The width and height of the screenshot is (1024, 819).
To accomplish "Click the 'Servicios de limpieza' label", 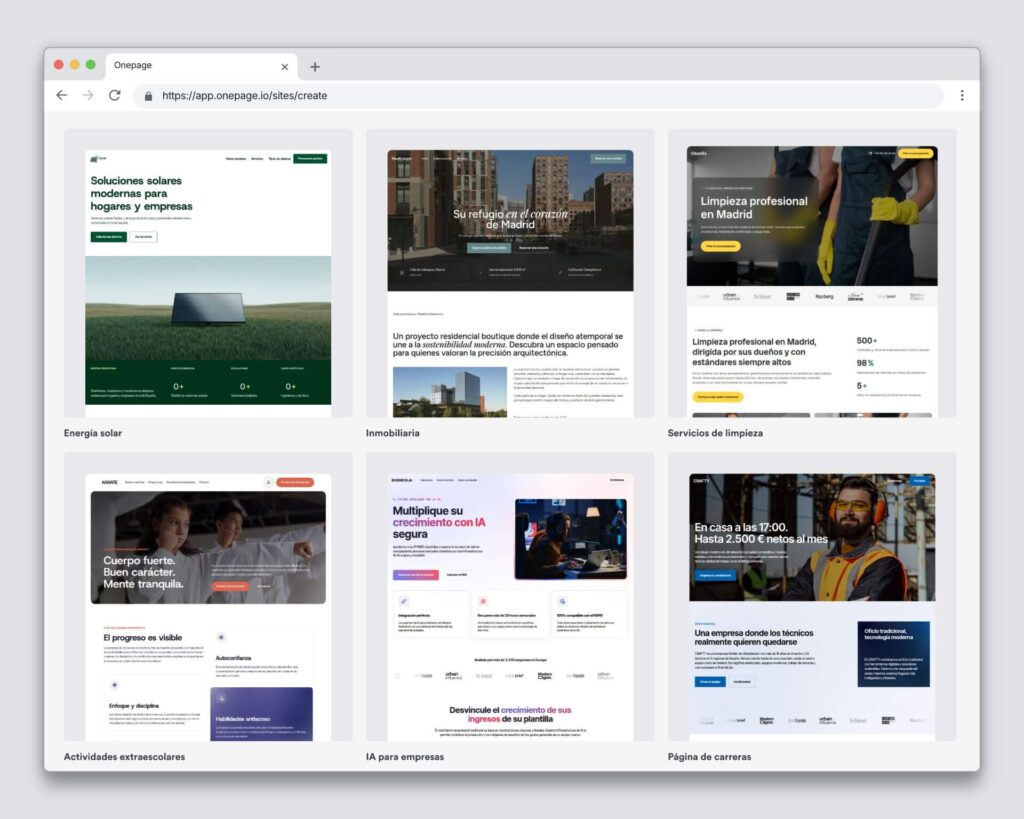I will coord(715,433).
